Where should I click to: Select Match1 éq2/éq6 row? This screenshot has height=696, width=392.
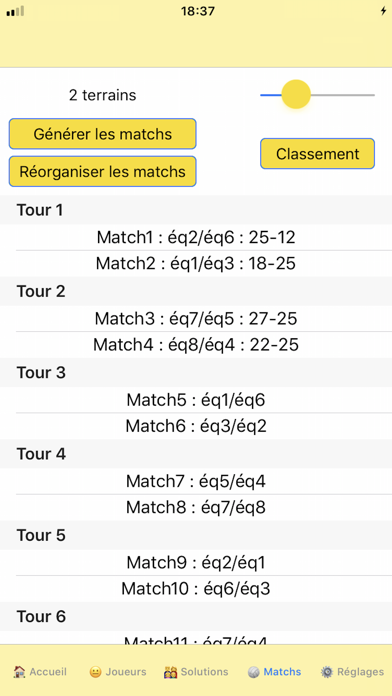click(196, 237)
